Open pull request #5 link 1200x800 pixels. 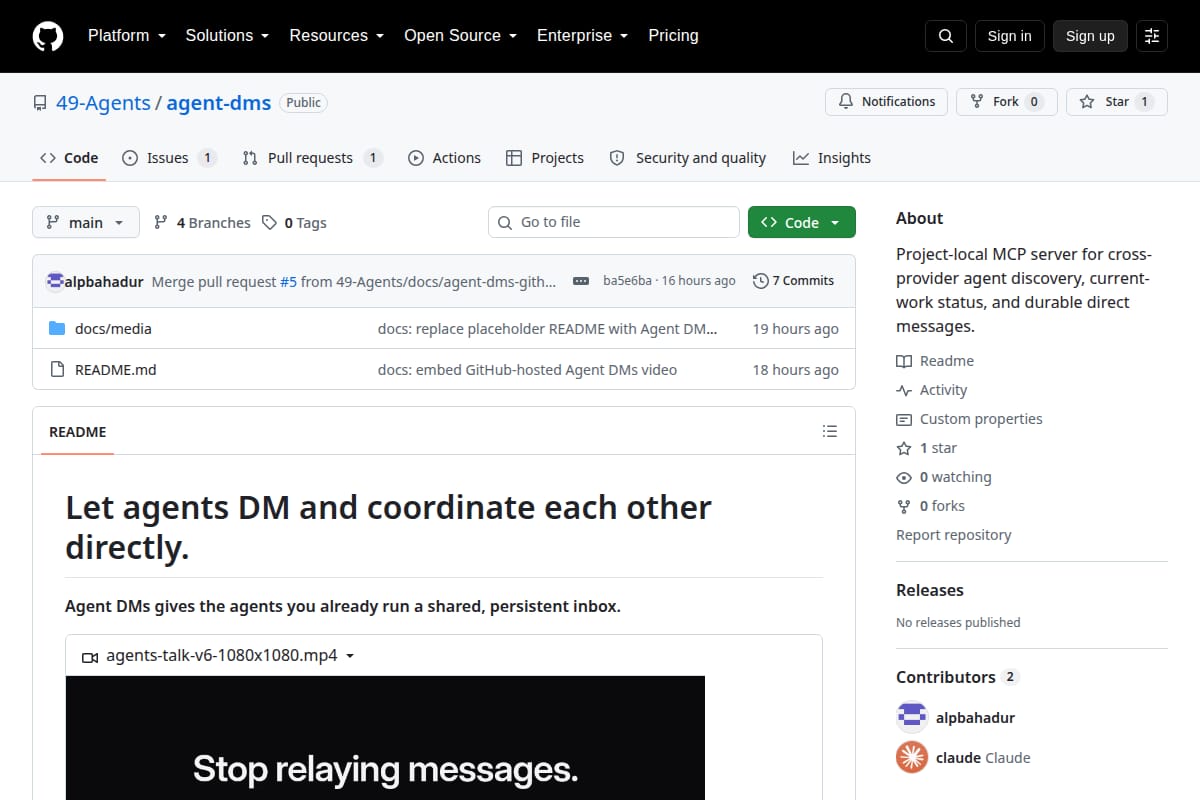(x=288, y=281)
